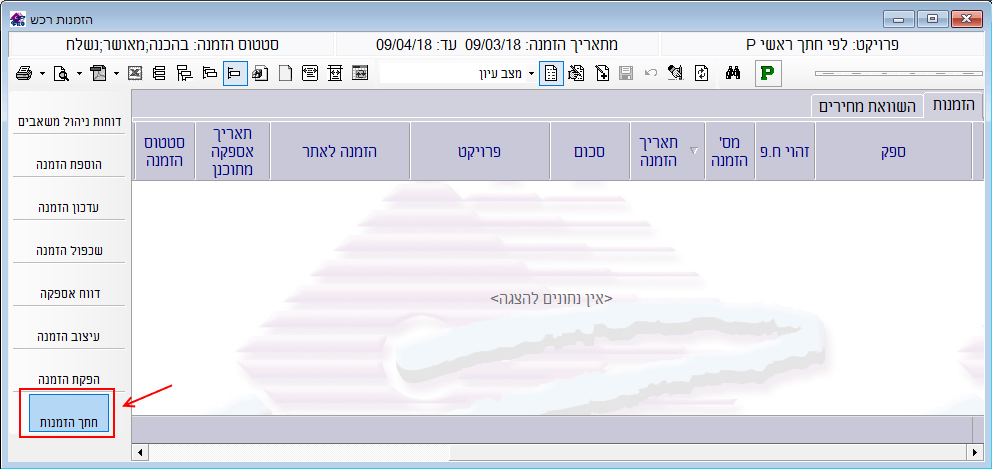Screen dimensions: 992x469
Task: Select the הזמנות tab
Action: 953,105
